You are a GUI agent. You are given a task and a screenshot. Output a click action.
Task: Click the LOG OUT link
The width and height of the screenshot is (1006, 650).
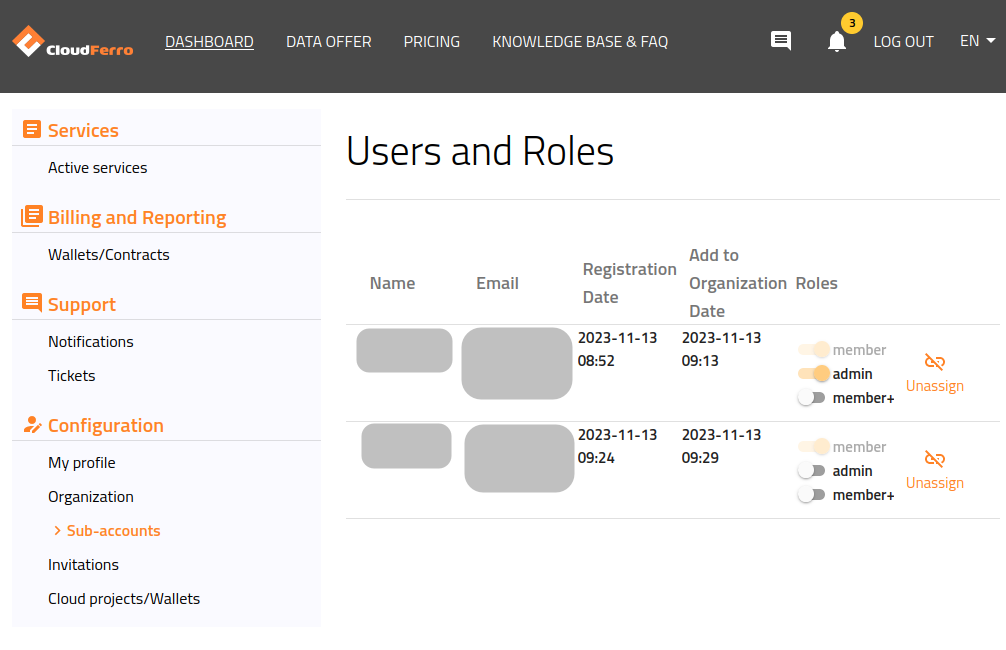tap(903, 41)
